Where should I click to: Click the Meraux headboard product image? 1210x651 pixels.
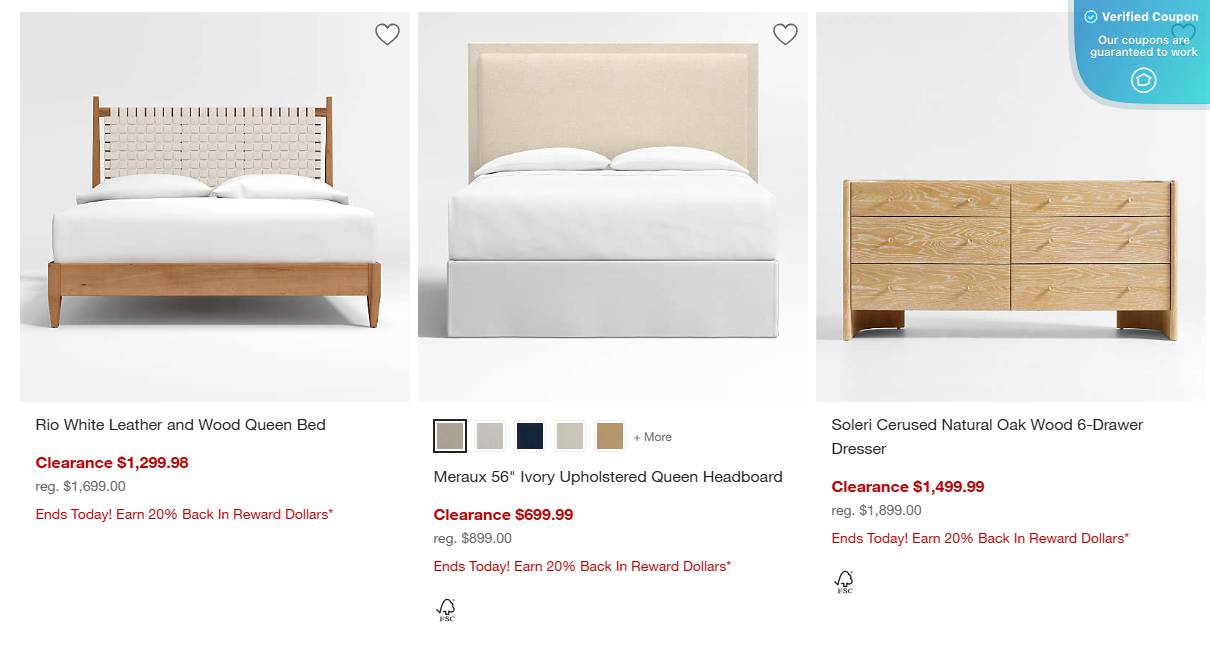pos(612,207)
